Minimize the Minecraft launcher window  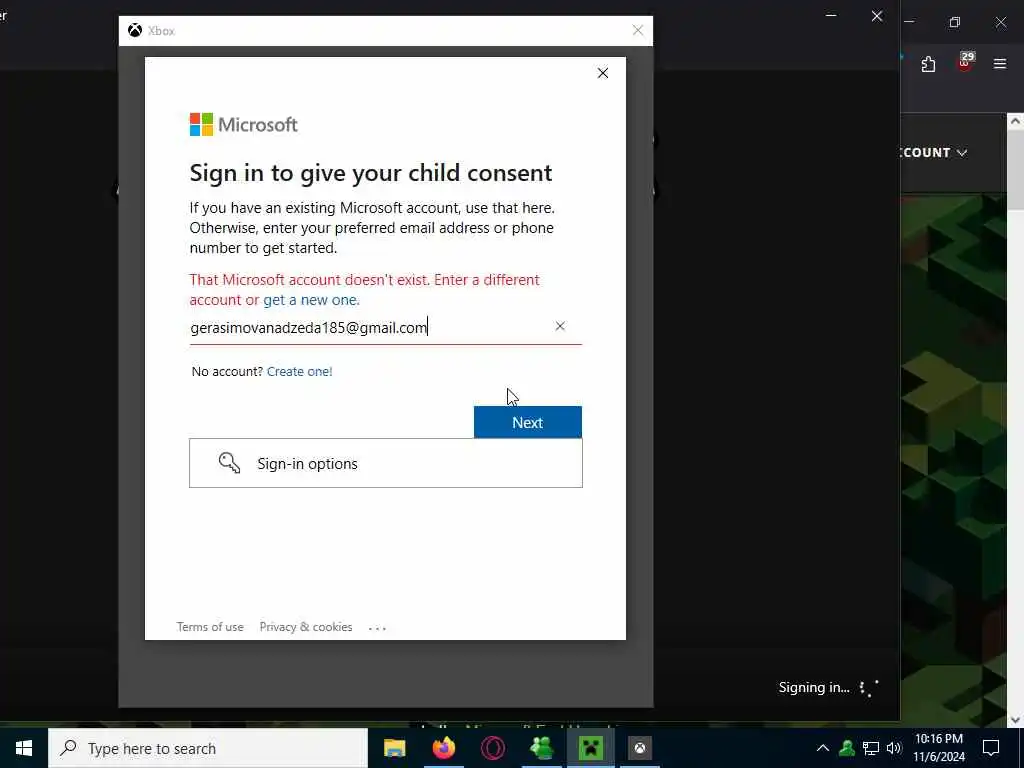coord(831,16)
